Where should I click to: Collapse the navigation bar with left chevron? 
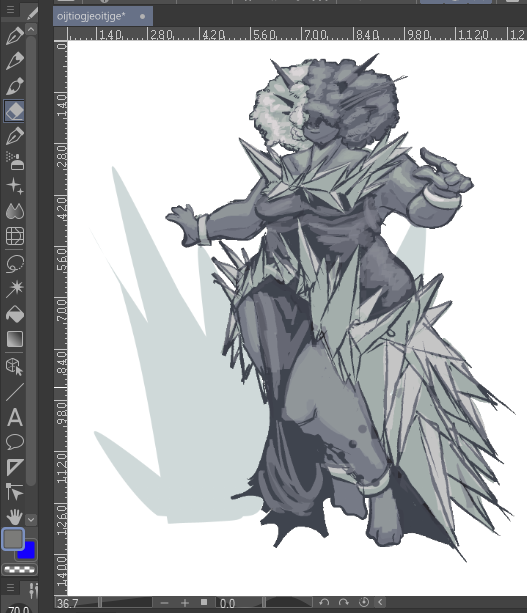pos(380,602)
